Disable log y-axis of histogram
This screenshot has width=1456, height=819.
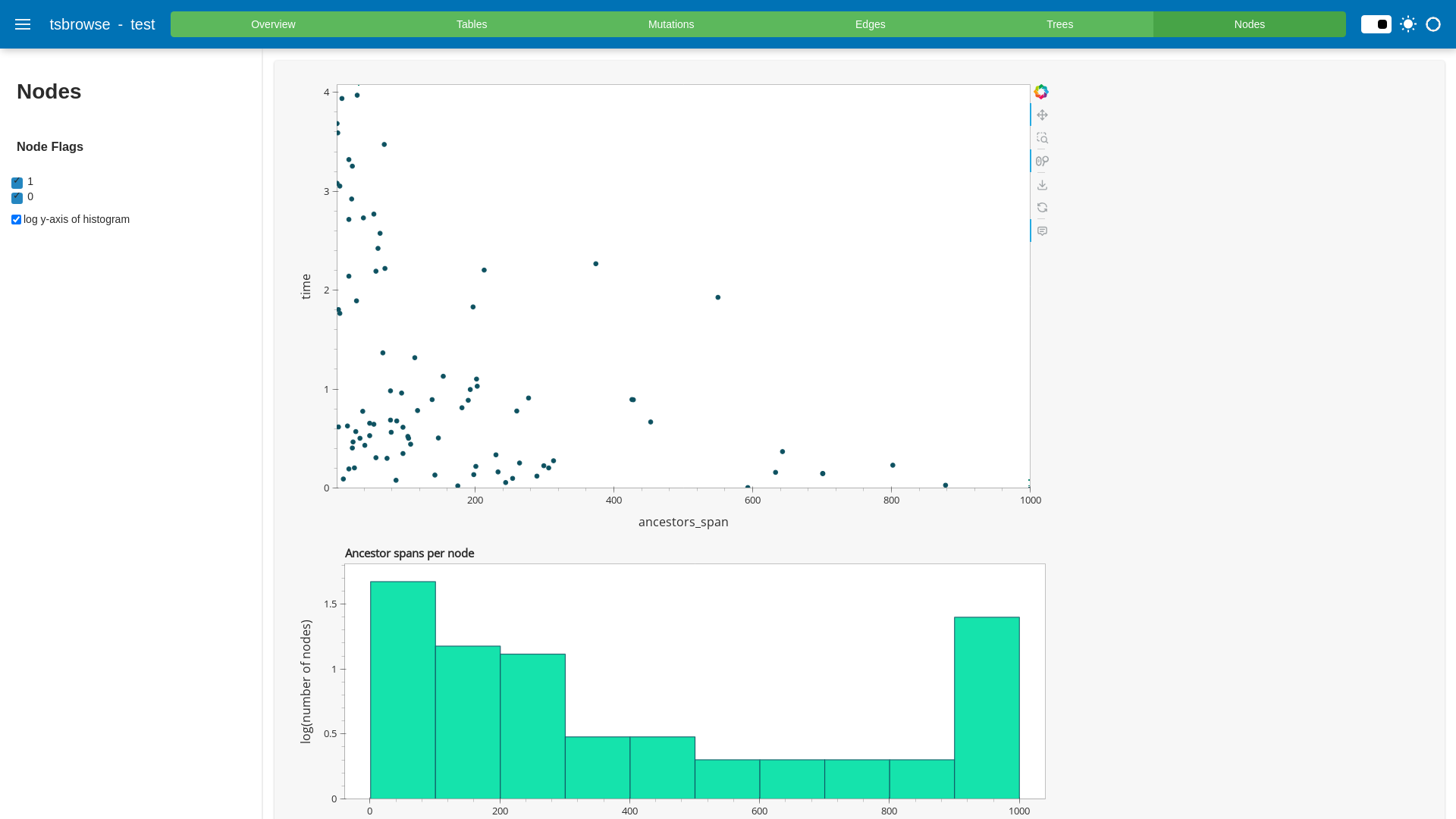pyautogui.click(x=16, y=220)
